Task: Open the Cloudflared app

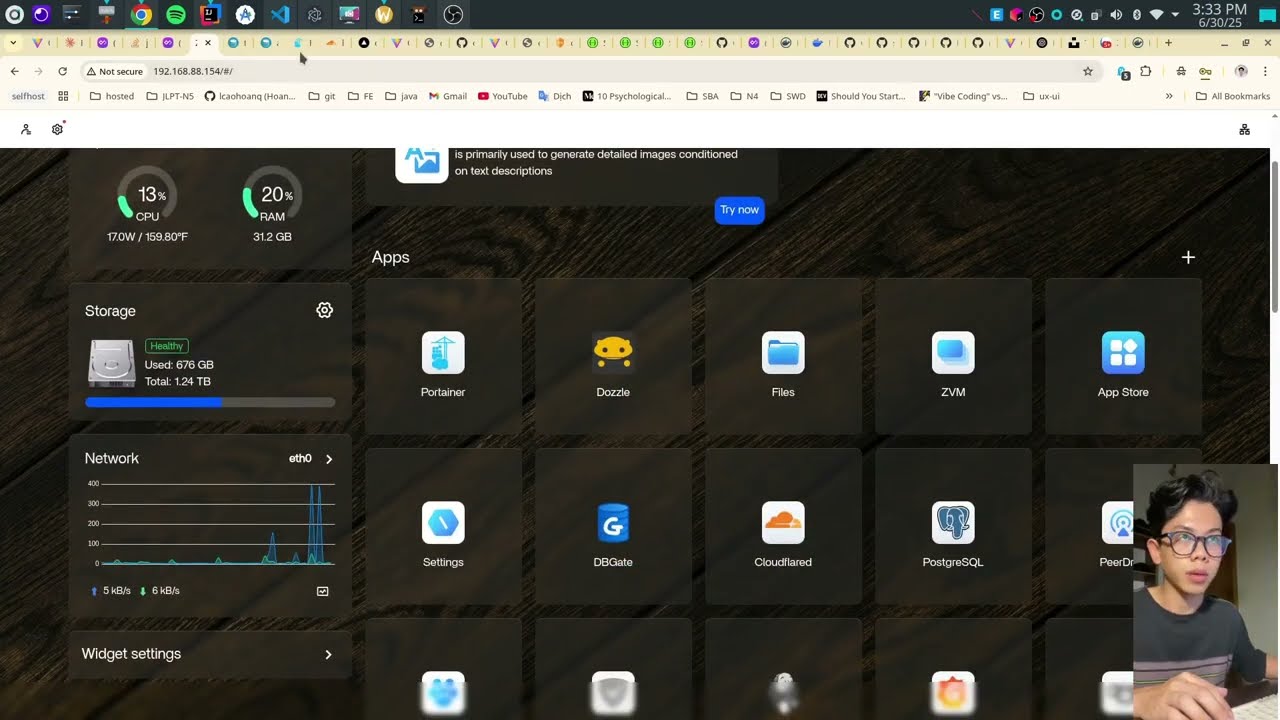Action: click(783, 526)
